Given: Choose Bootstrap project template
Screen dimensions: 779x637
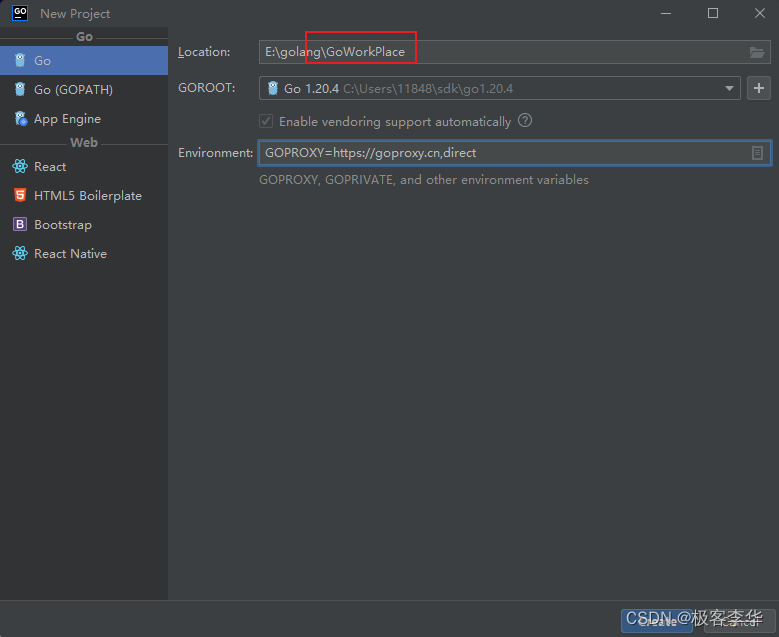Looking at the screenshot, I should (x=84, y=225).
